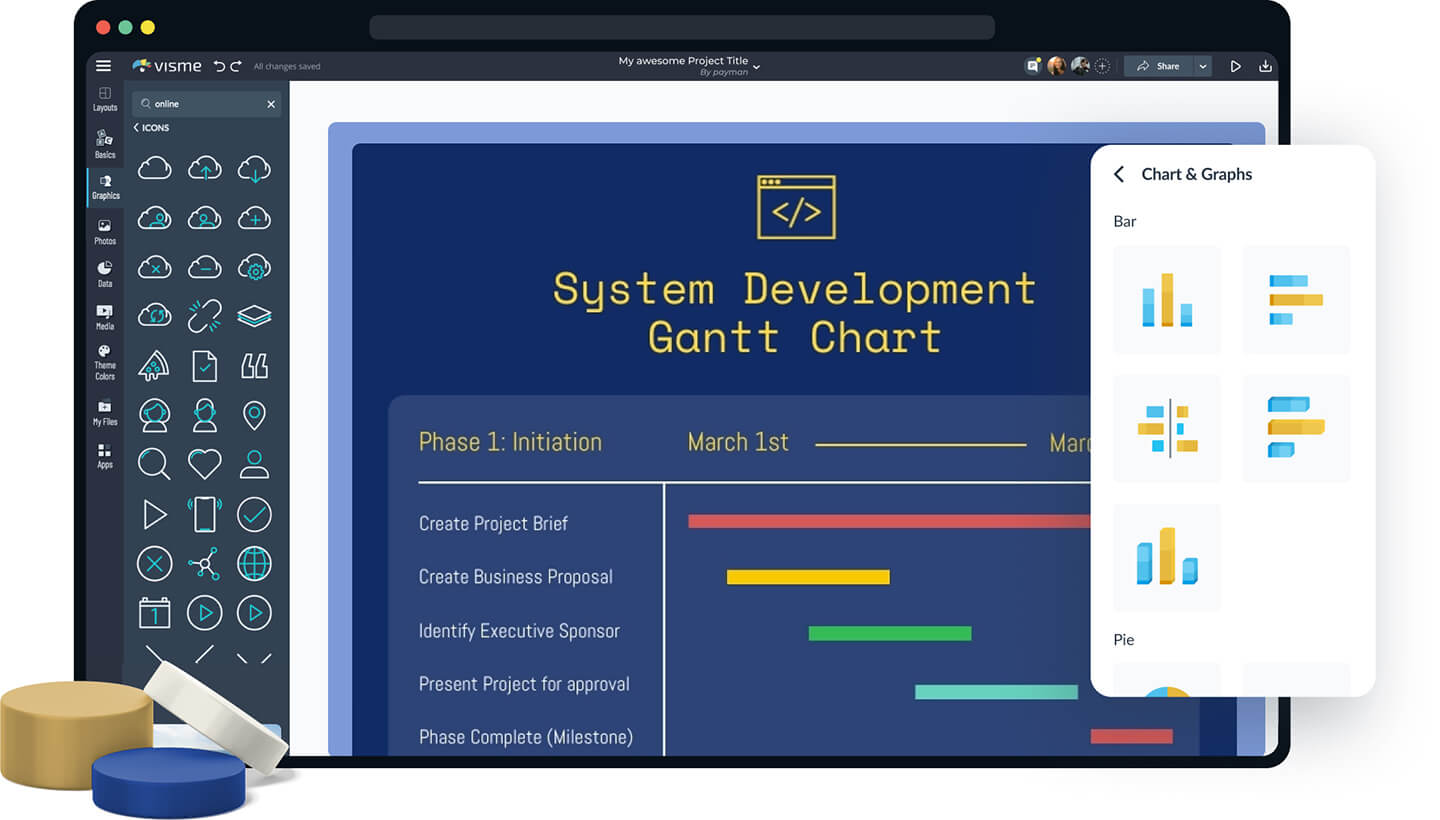1440x820 pixels.
Task: Select the globe icon
Action: coord(254,563)
